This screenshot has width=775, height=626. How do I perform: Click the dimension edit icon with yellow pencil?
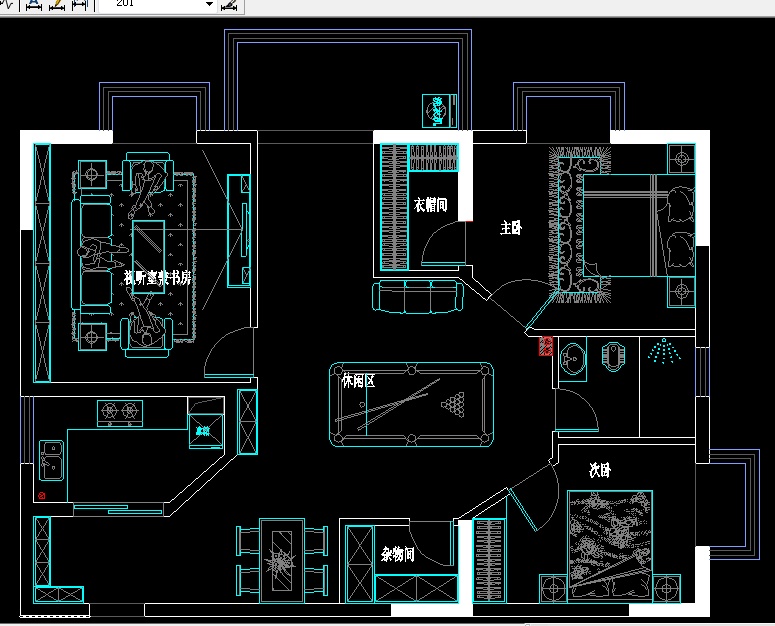tap(56, 4)
